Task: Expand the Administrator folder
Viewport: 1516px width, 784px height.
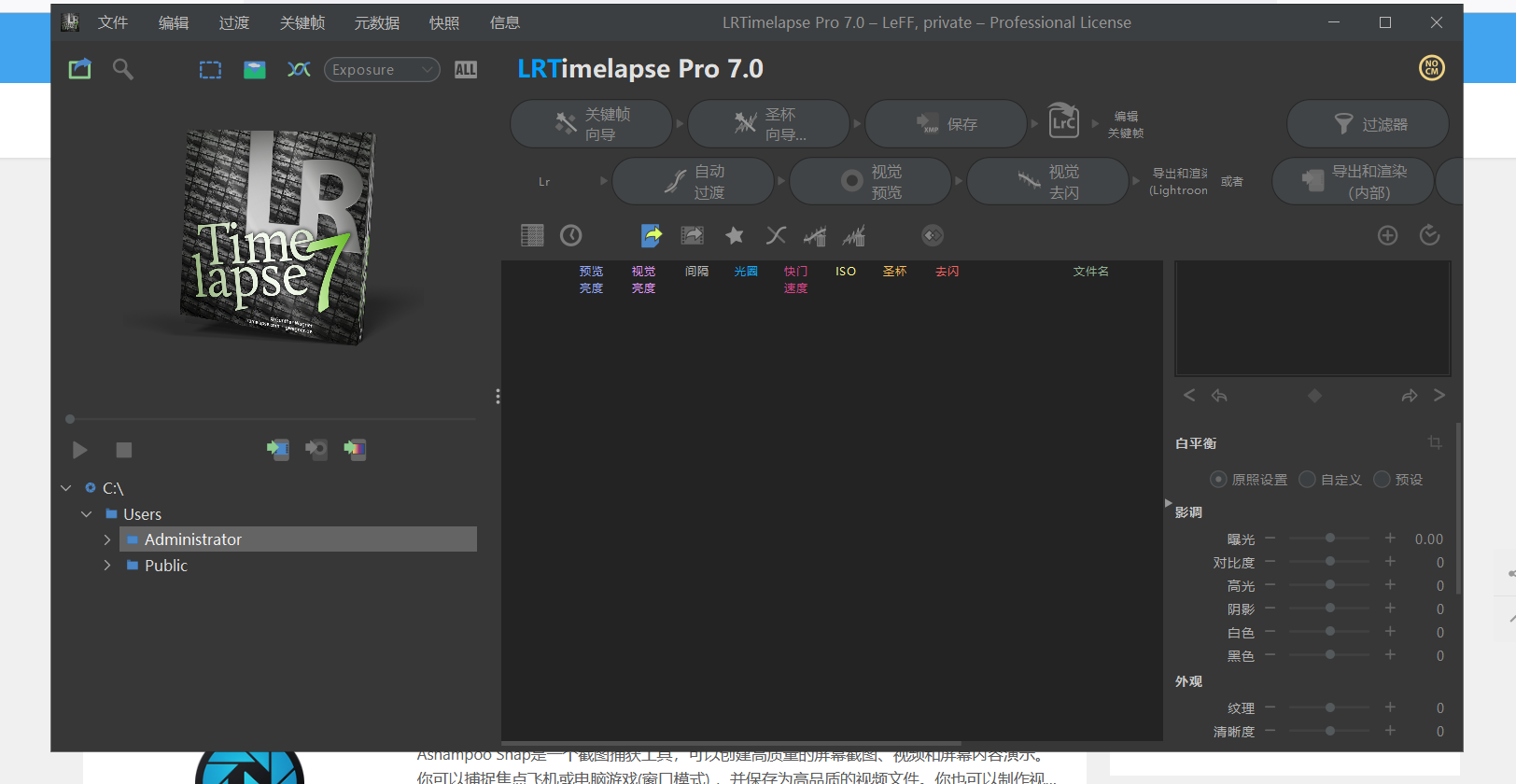Action: pyautogui.click(x=107, y=539)
